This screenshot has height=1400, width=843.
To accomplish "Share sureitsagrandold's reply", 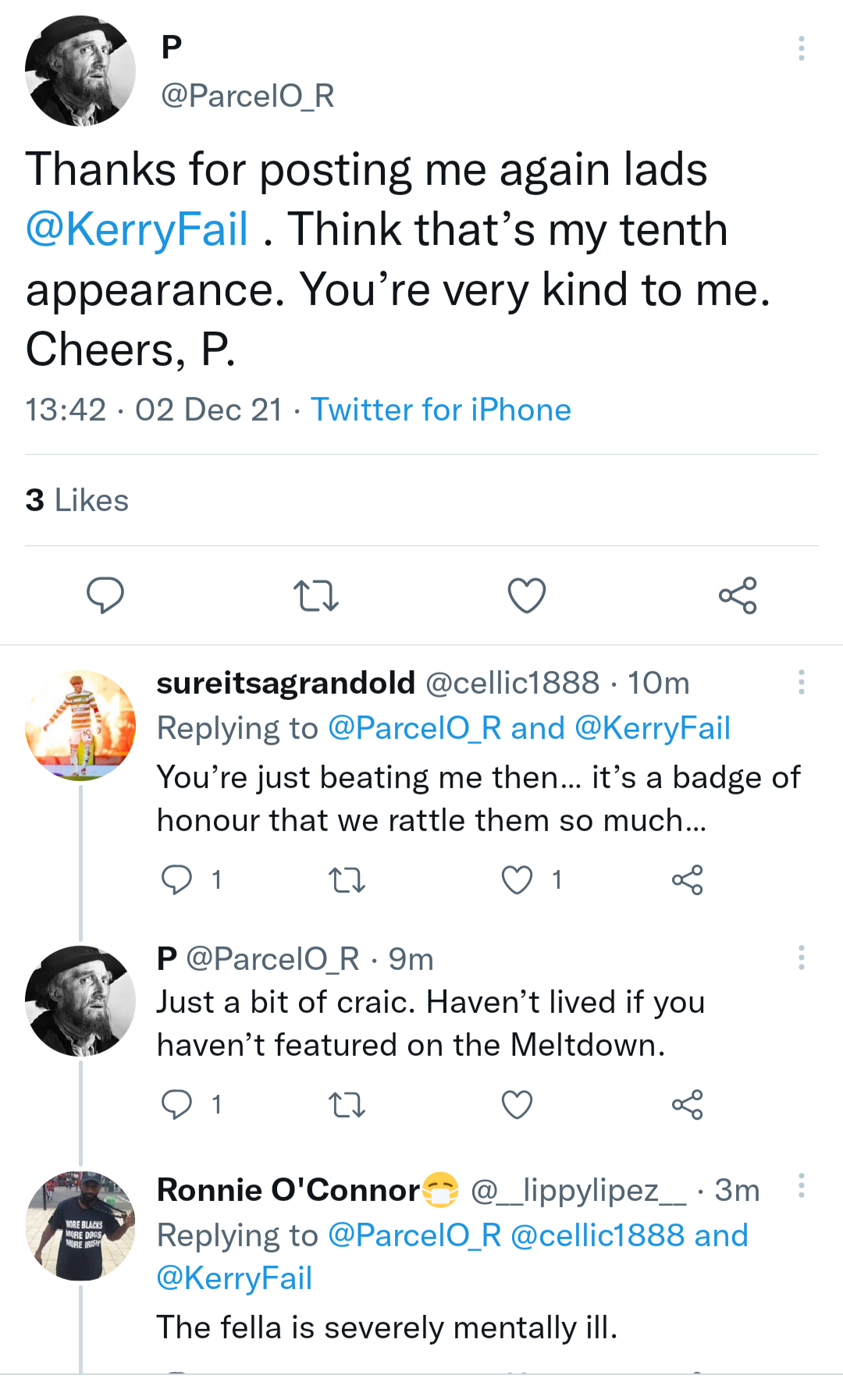I will [687, 879].
